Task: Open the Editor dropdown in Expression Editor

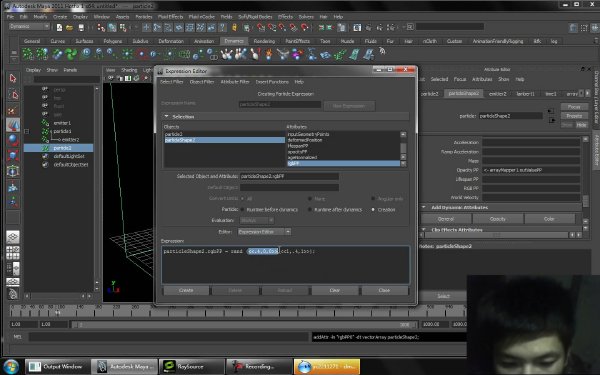Action: [264, 232]
